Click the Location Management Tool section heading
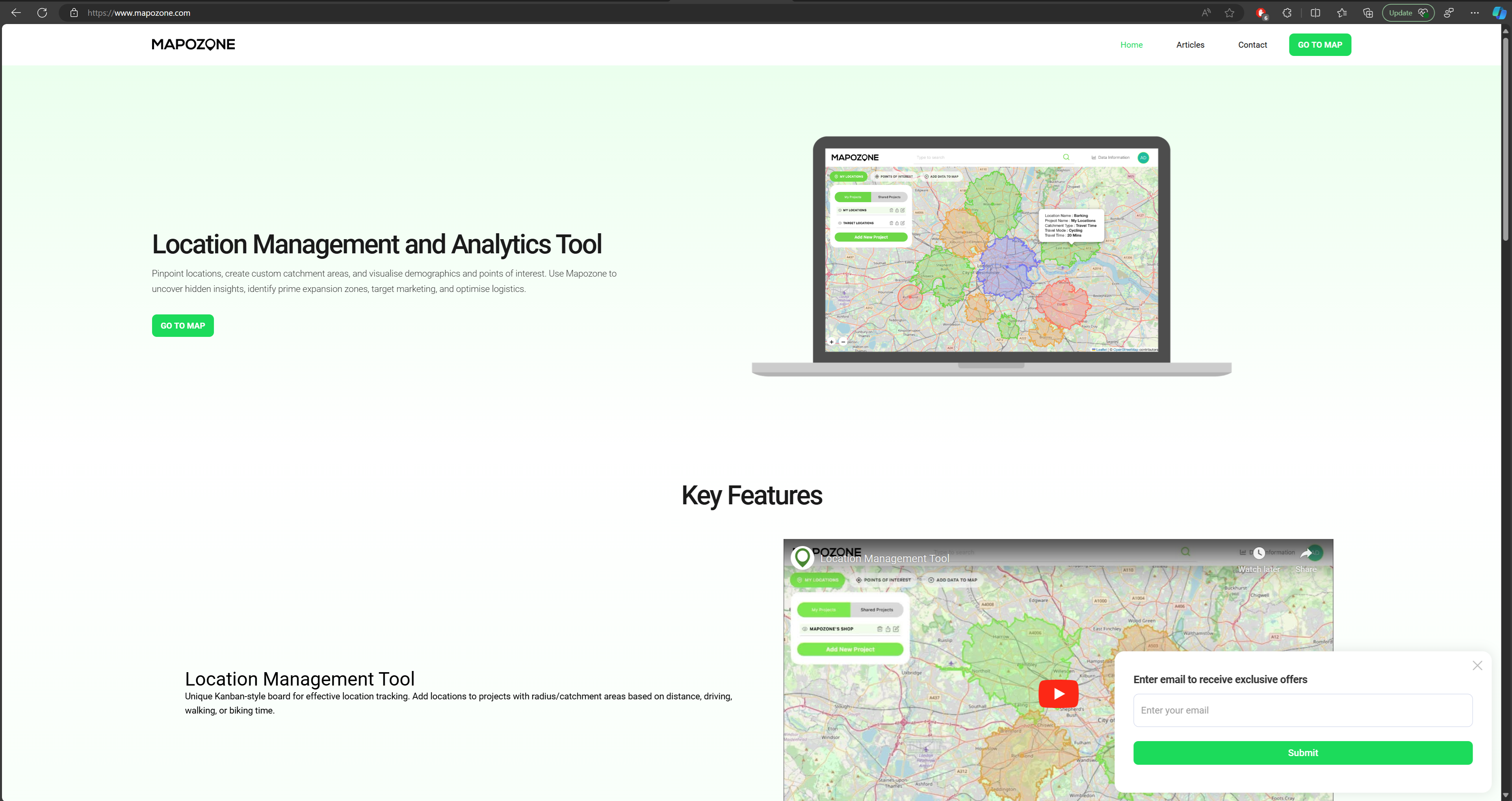Image resolution: width=1512 pixels, height=801 pixels. [299, 679]
